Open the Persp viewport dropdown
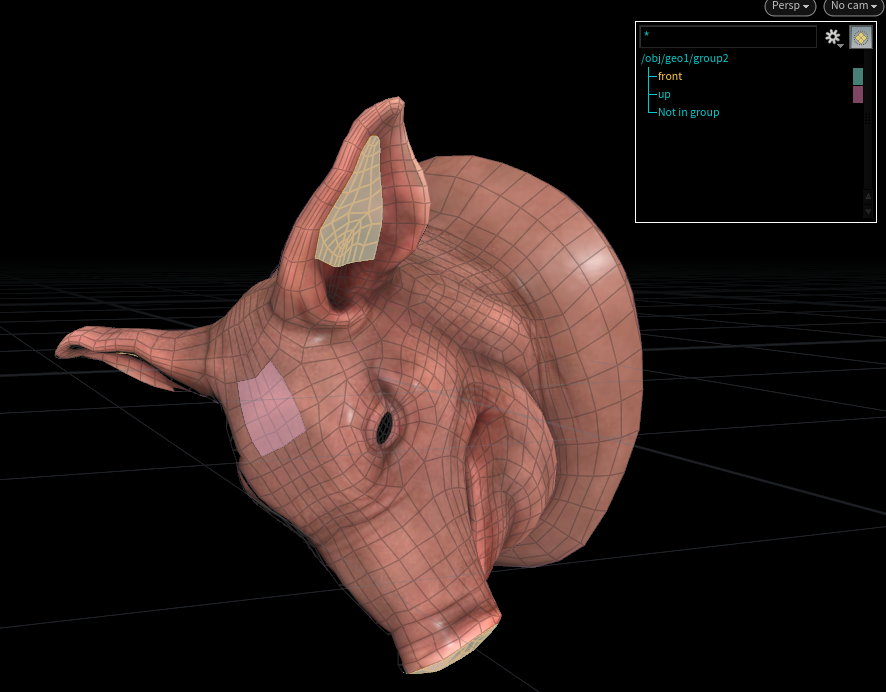 [x=790, y=7]
